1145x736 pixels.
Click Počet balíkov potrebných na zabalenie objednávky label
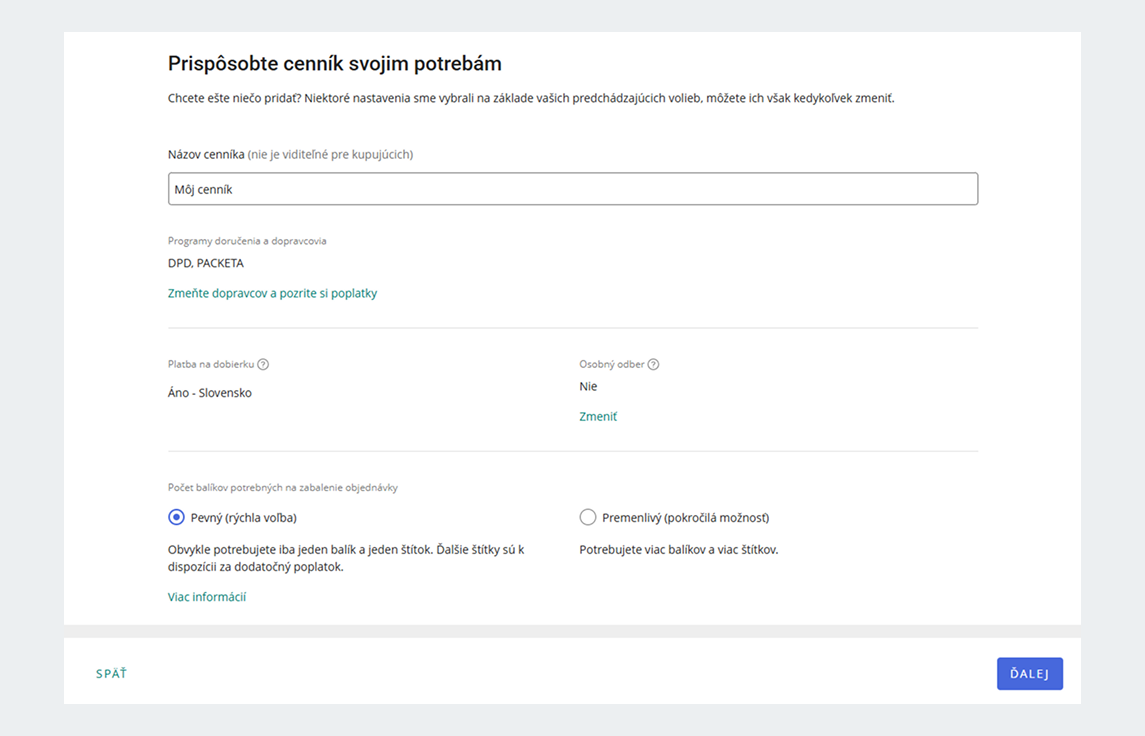pyautogui.click(x=283, y=488)
